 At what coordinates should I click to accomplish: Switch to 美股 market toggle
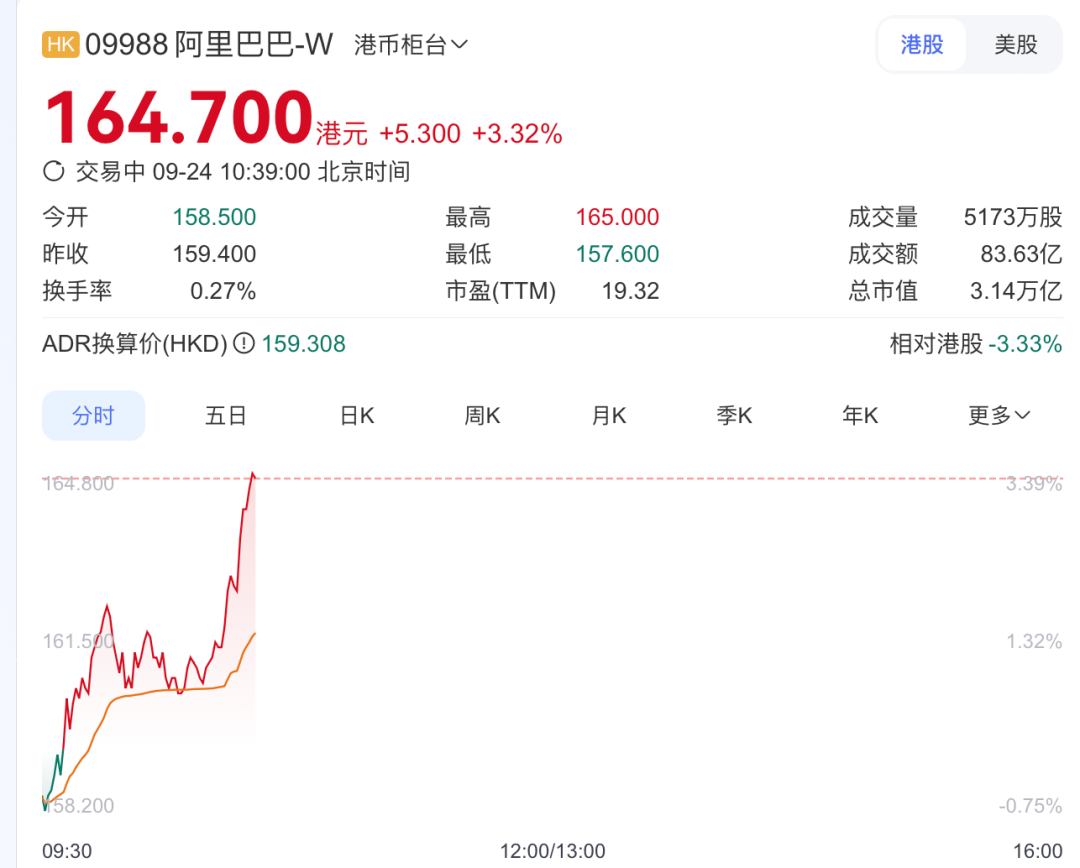coord(1015,45)
